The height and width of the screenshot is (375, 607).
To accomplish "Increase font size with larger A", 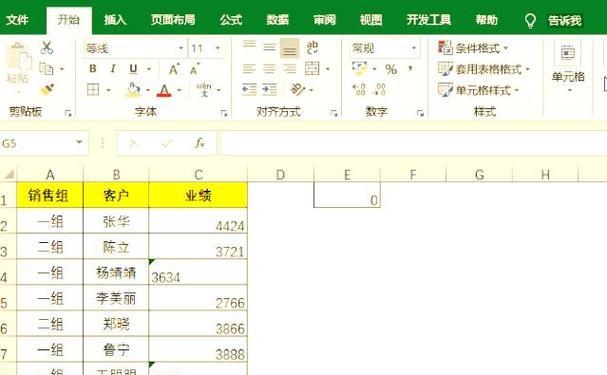I will pos(174,69).
